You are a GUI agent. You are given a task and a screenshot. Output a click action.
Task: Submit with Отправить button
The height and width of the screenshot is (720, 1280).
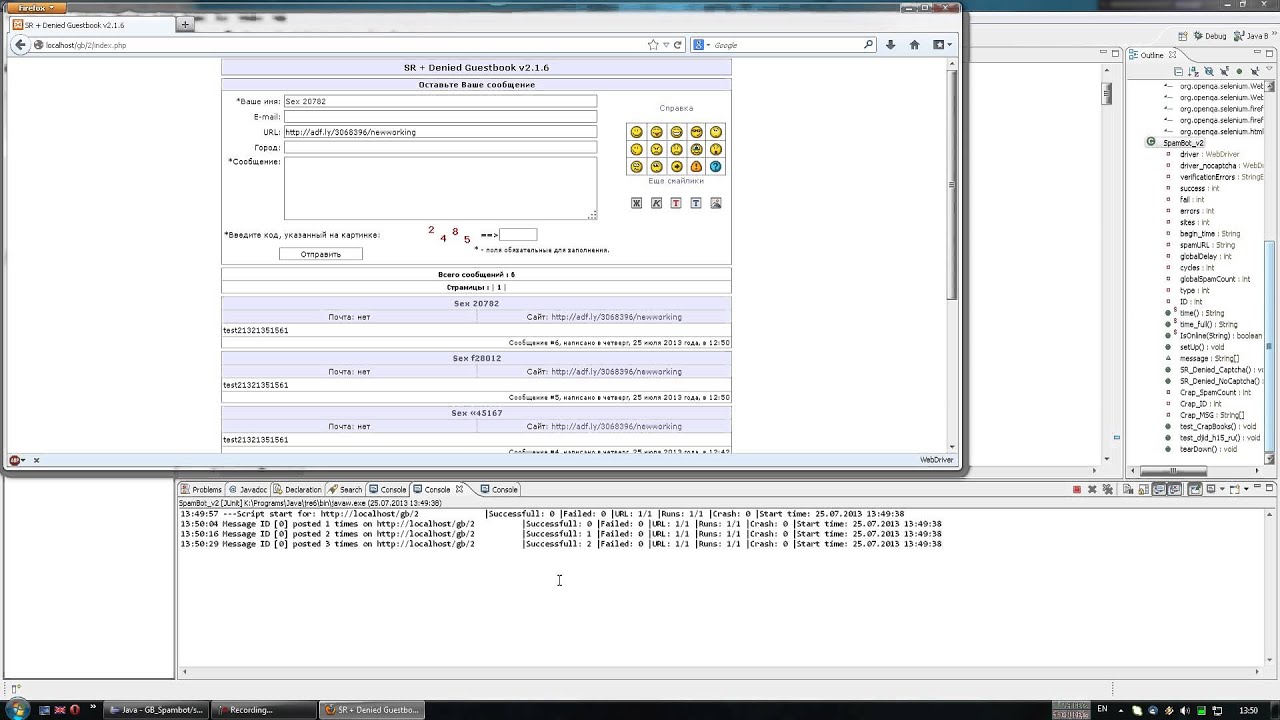[x=321, y=254]
